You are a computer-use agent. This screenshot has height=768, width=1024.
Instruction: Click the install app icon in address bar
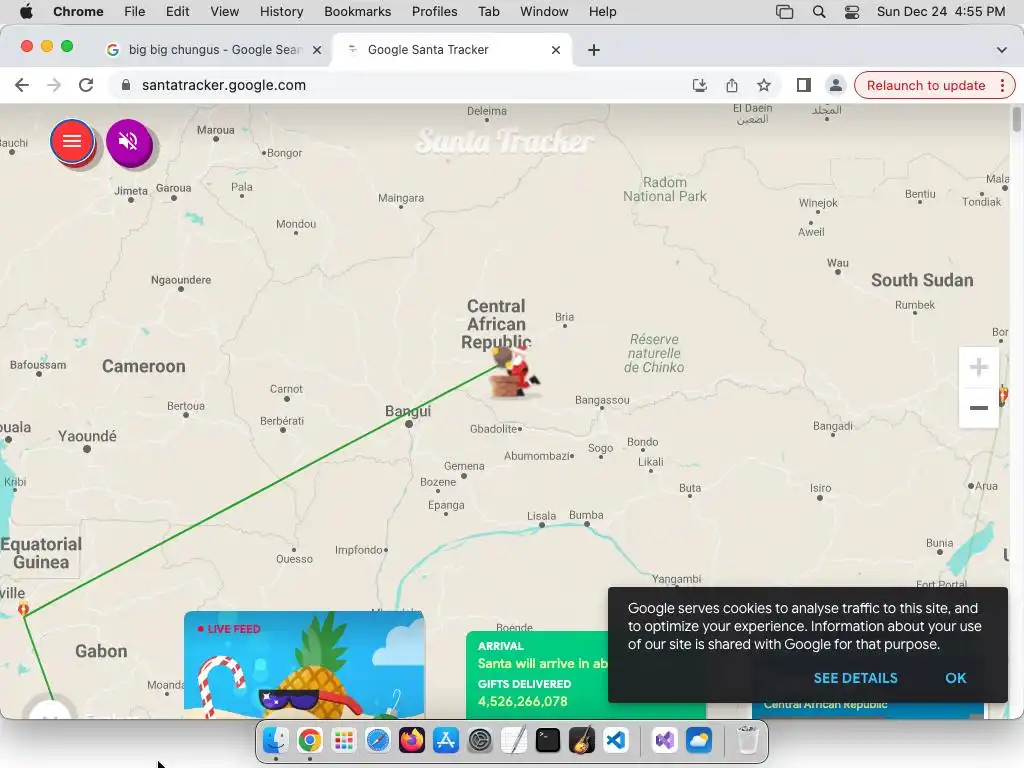699,85
